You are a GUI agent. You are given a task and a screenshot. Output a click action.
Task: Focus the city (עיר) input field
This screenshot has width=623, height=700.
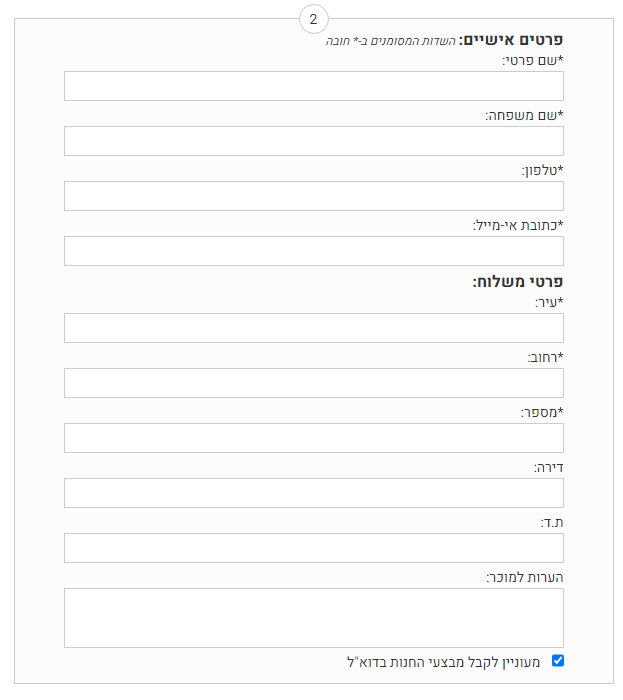click(314, 328)
